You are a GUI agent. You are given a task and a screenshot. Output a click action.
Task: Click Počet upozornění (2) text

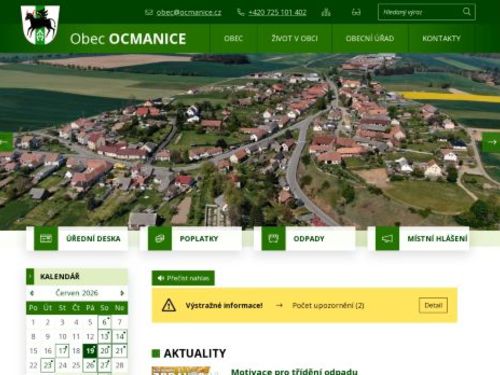[x=328, y=305]
